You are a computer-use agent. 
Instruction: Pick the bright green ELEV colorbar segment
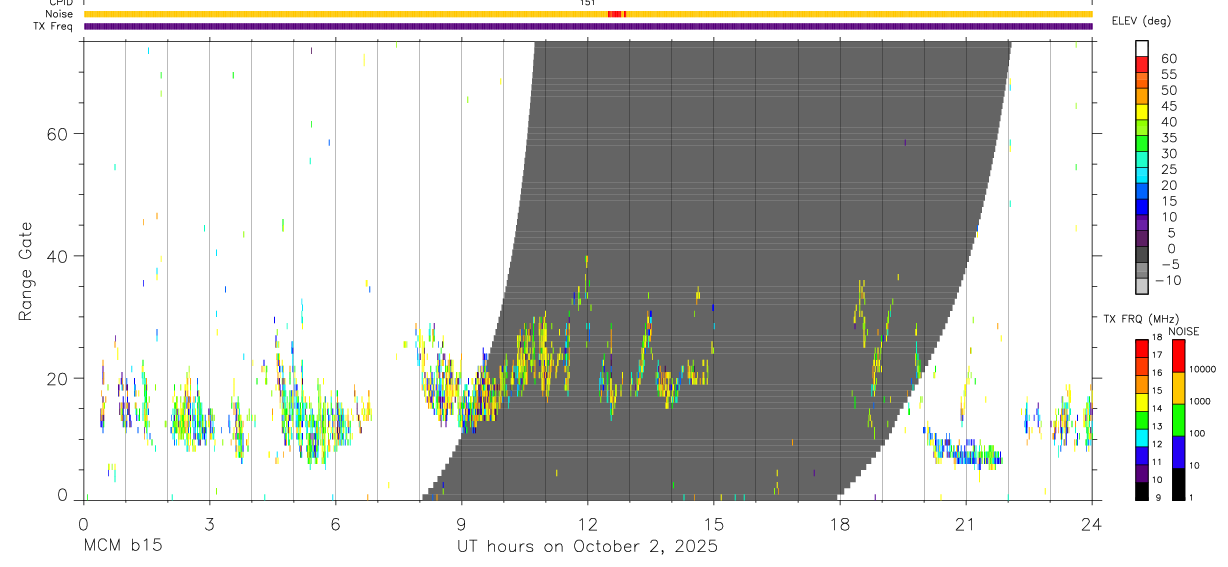pyautogui.click(x=1142, y=144)
